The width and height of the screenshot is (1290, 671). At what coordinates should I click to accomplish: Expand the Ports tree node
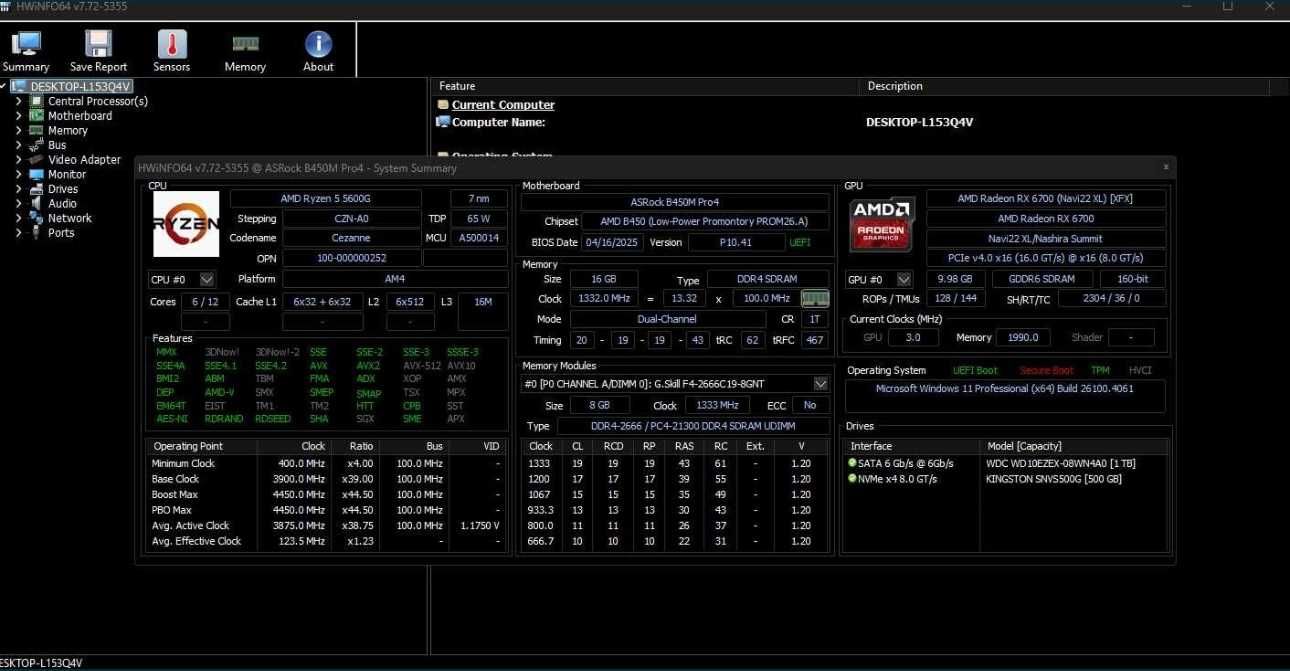(x=18, y=233)
